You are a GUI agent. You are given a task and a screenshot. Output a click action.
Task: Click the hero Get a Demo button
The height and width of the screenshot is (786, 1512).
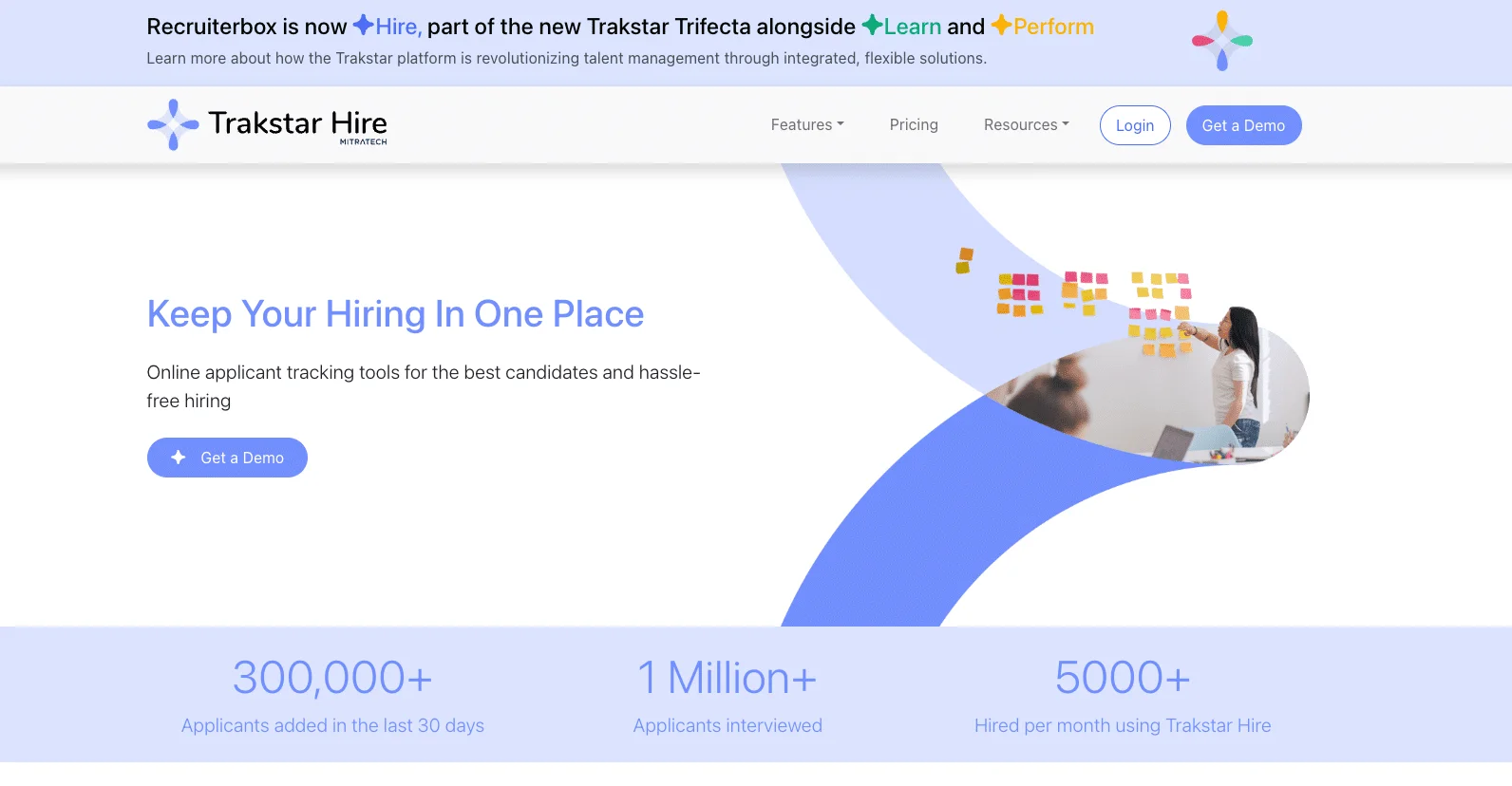[227, 458]
